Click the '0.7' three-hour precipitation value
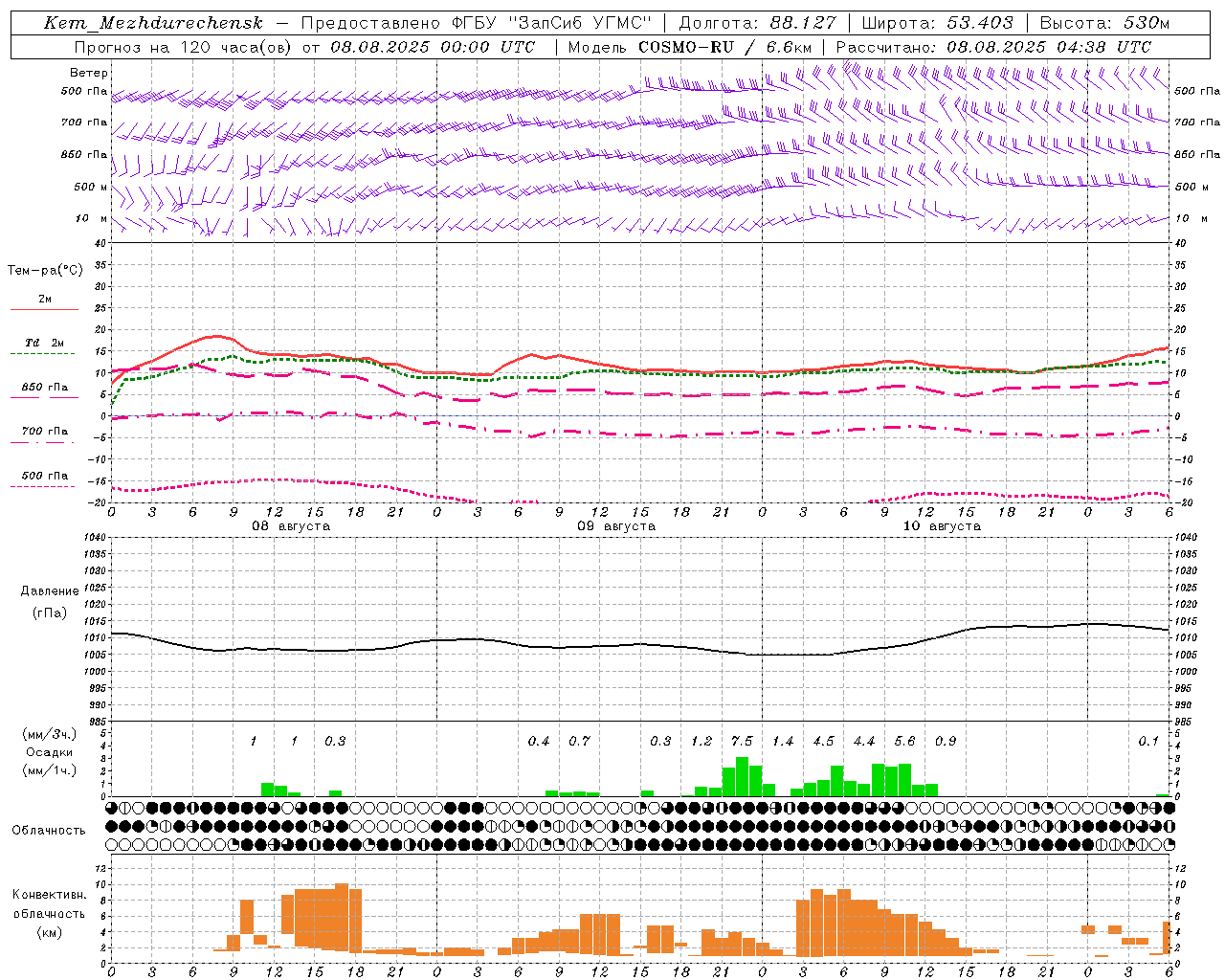 pos(579,741)
